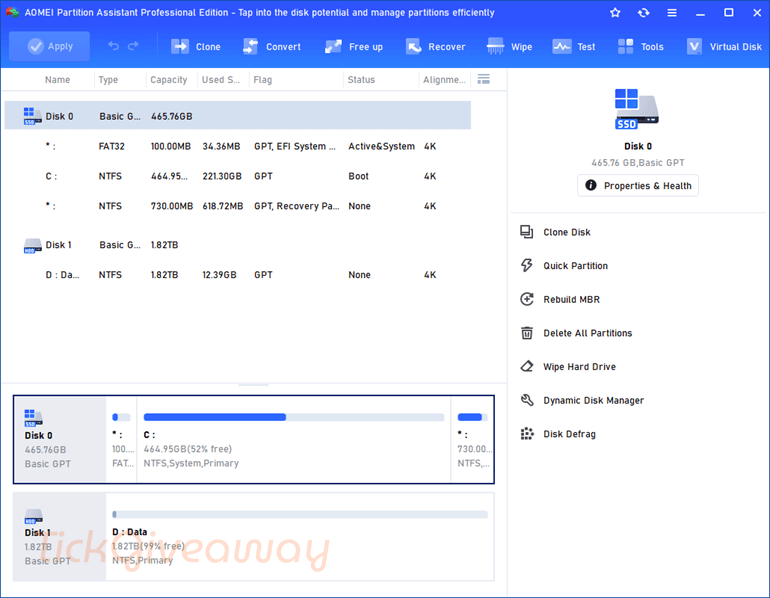
Task: Open the Wipe menu
Action: coord(509,47)
